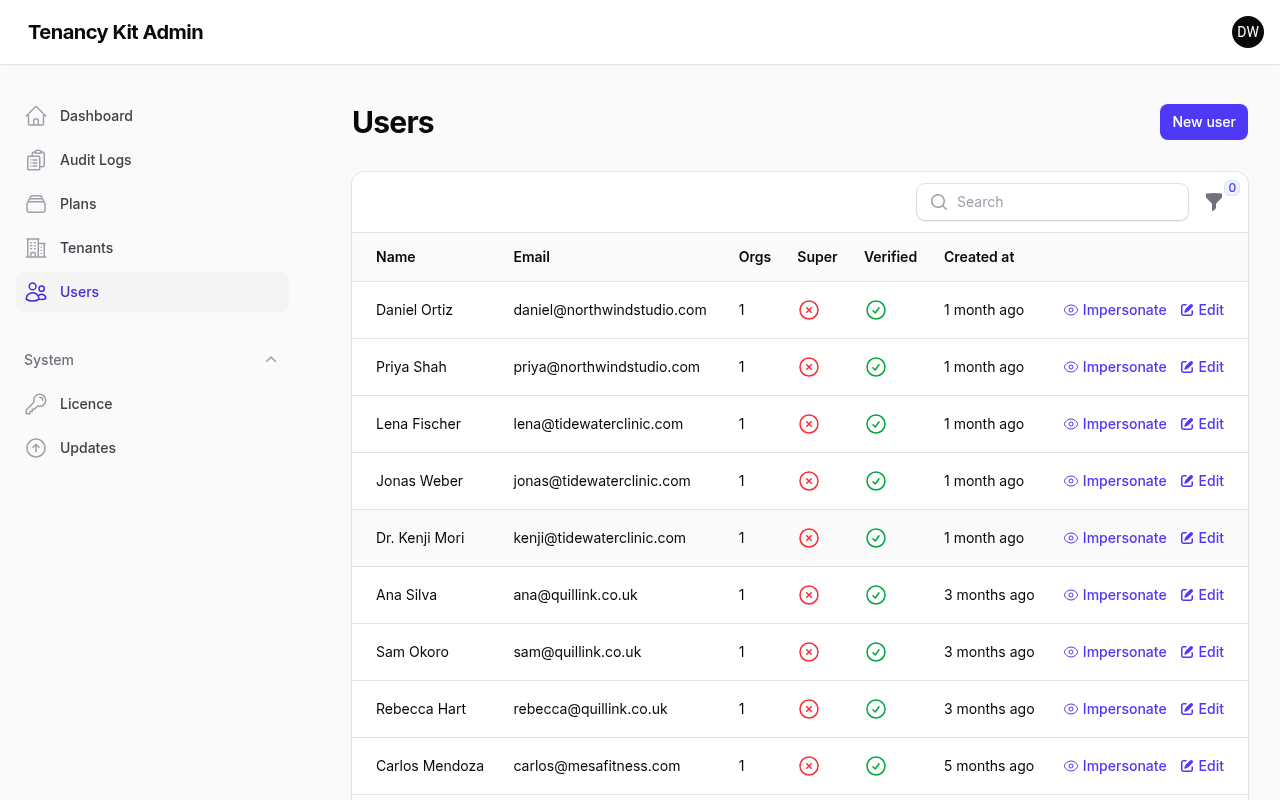Image resolution: width=1280 pixels, height=800 pixels.
Task: Click the DW user avatar
Action: (x=1248, y=32)
